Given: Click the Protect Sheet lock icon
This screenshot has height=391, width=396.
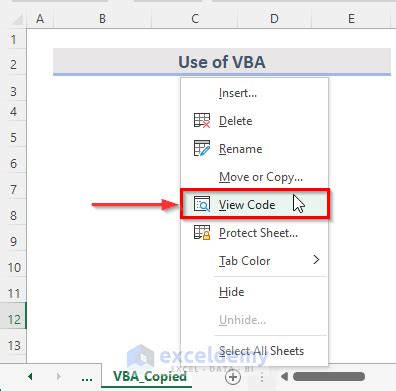Looking at the screenshot, I should tap(202, 232).
